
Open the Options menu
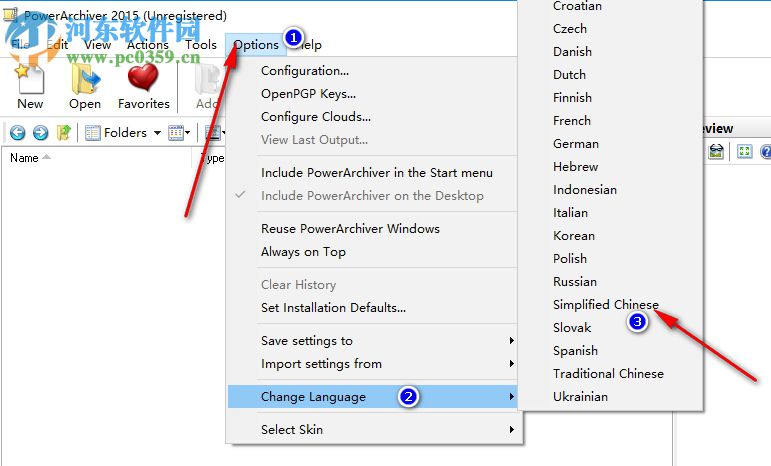[256, 45]
